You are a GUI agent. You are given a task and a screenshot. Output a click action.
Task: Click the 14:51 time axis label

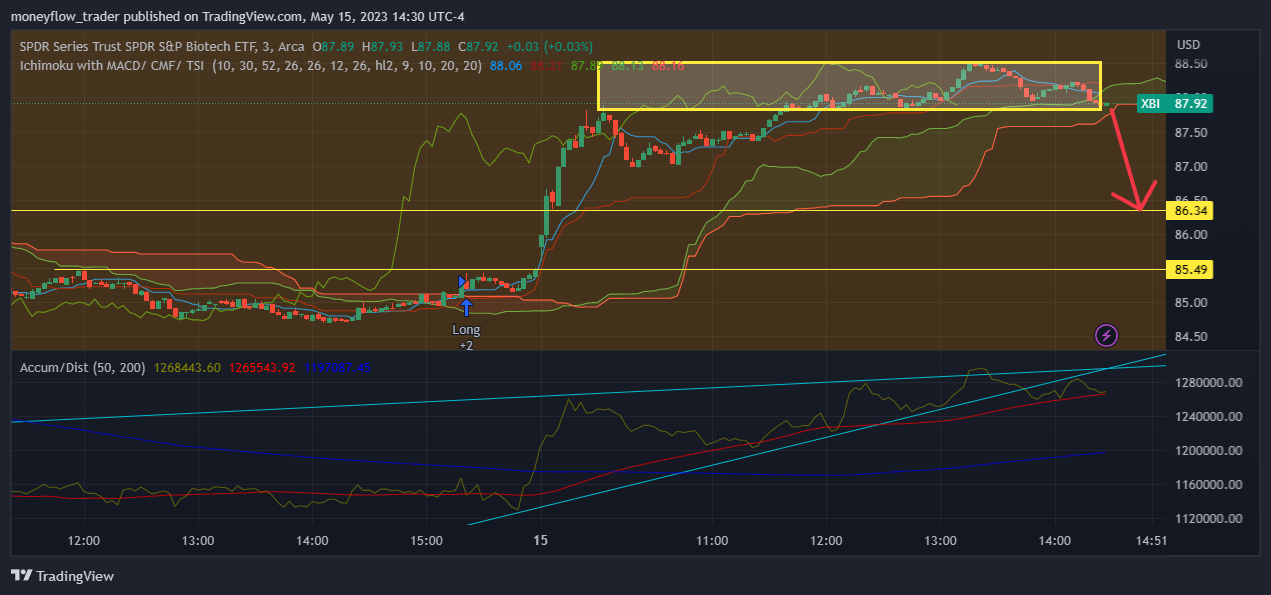point(1153,541)
